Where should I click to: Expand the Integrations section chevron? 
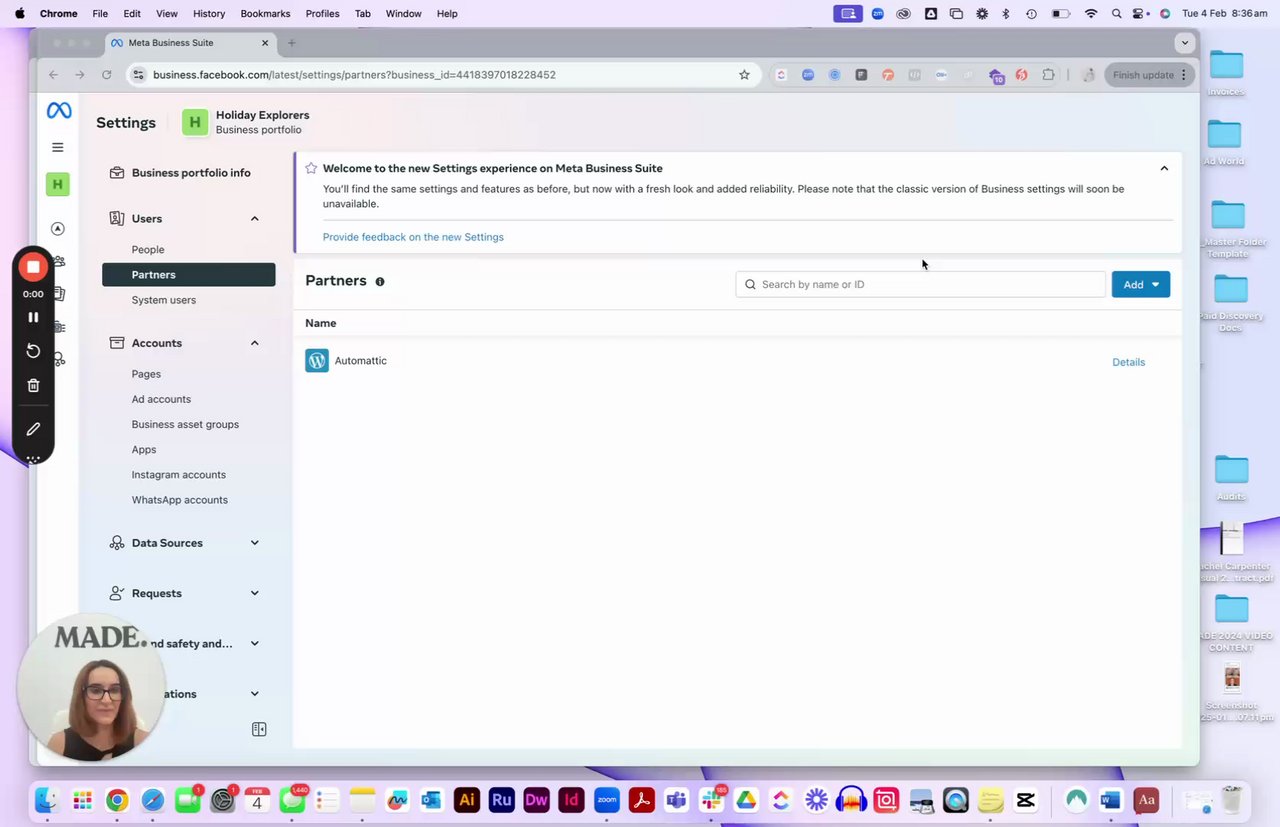point(254,693)
